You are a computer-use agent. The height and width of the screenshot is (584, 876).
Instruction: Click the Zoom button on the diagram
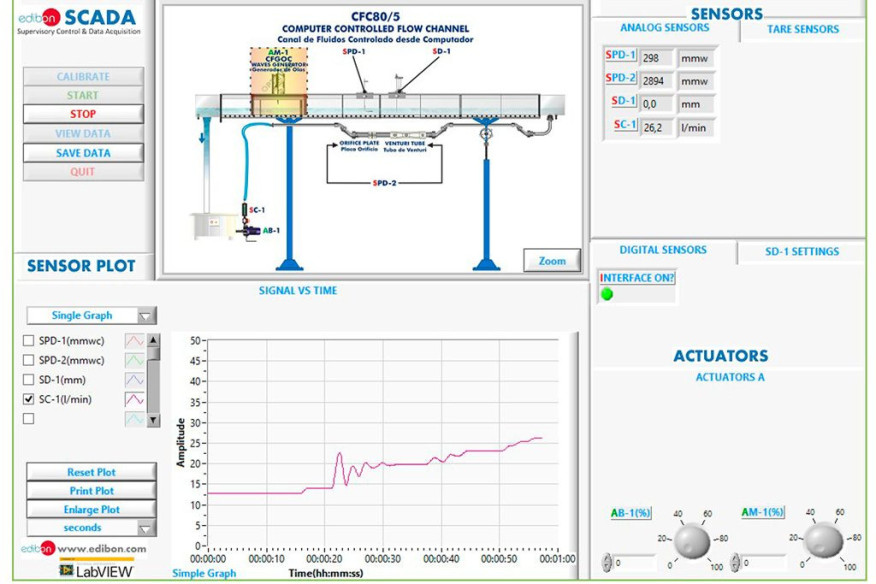click(552, 260)
